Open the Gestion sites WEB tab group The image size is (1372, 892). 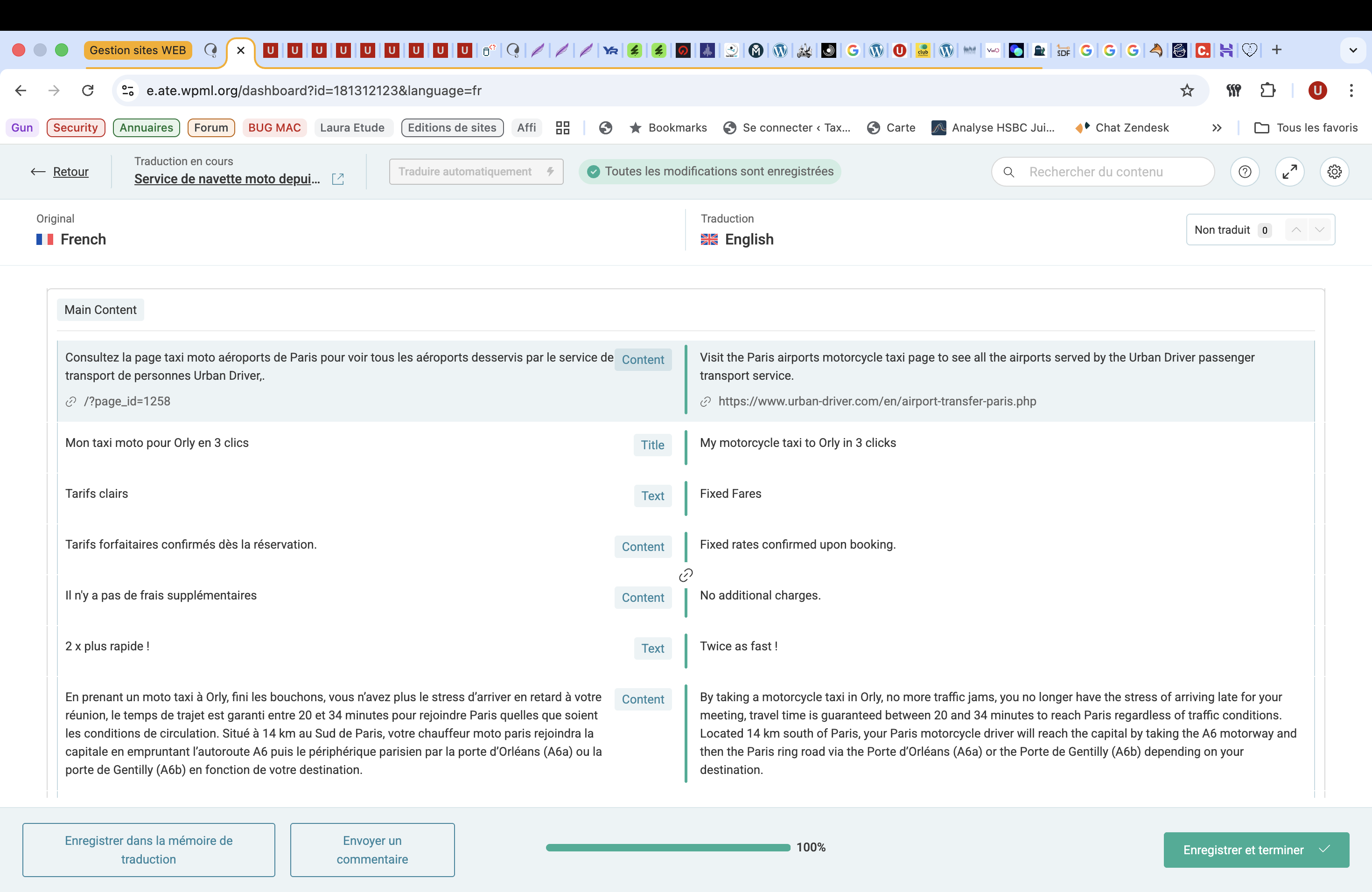tap(138, 50)
